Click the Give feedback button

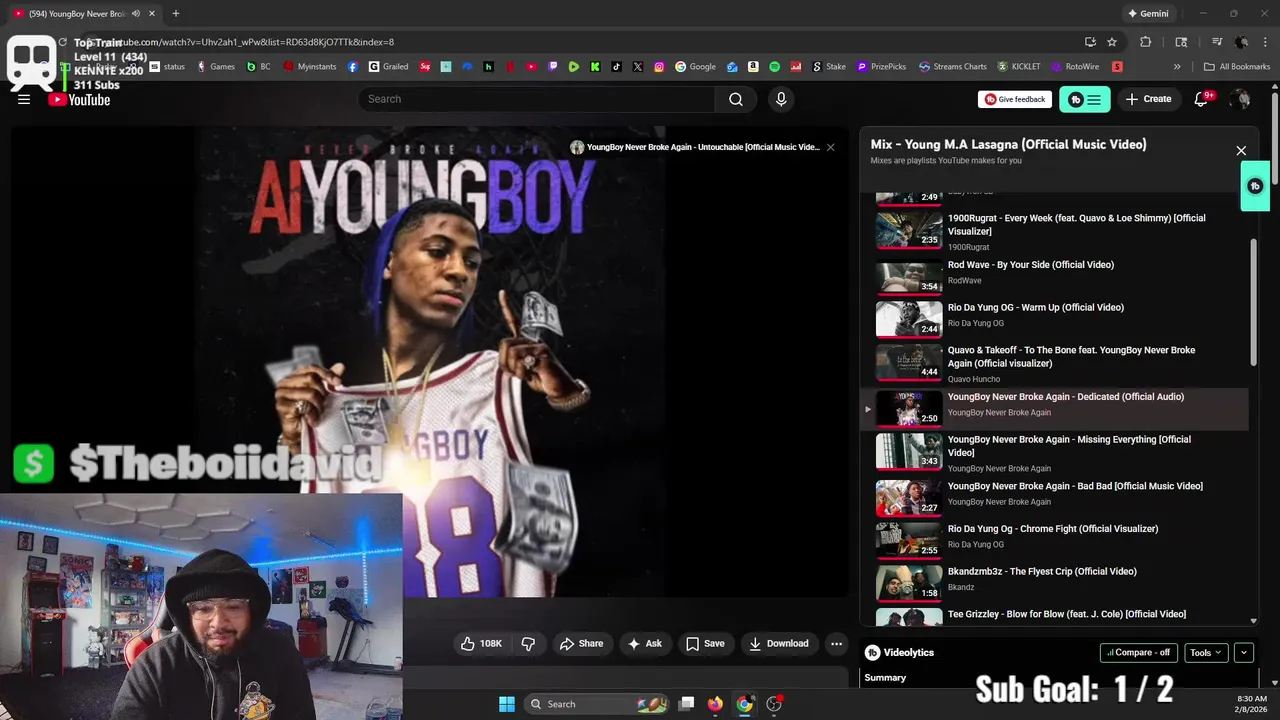coord(1015,99)
